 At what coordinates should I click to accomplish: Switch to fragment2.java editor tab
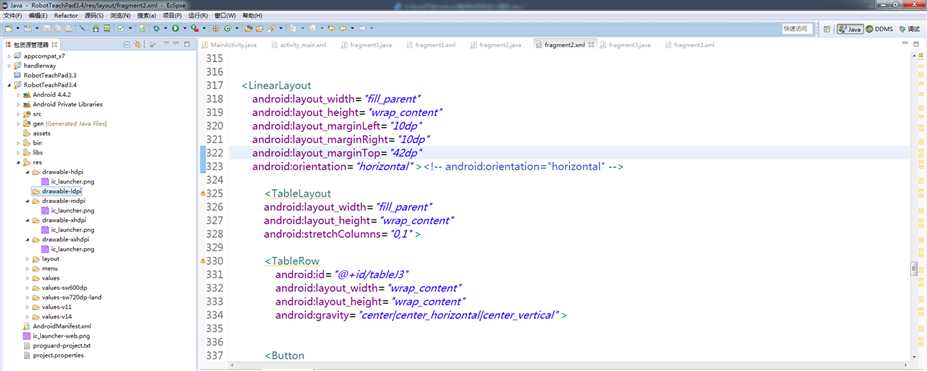(x=495, y=45)
